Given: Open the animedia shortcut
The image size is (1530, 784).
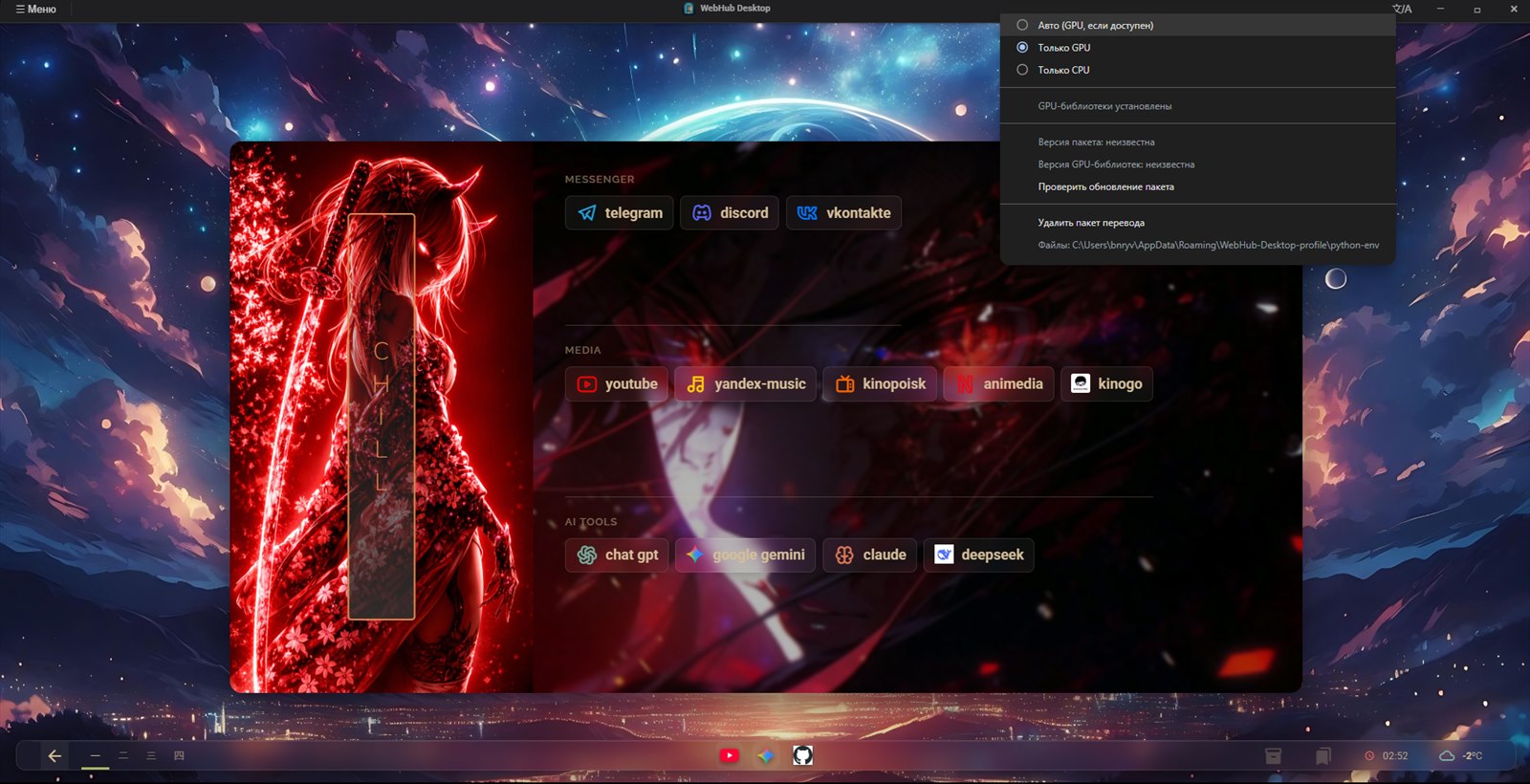Looking at the screenshot, I should (999, 383).
